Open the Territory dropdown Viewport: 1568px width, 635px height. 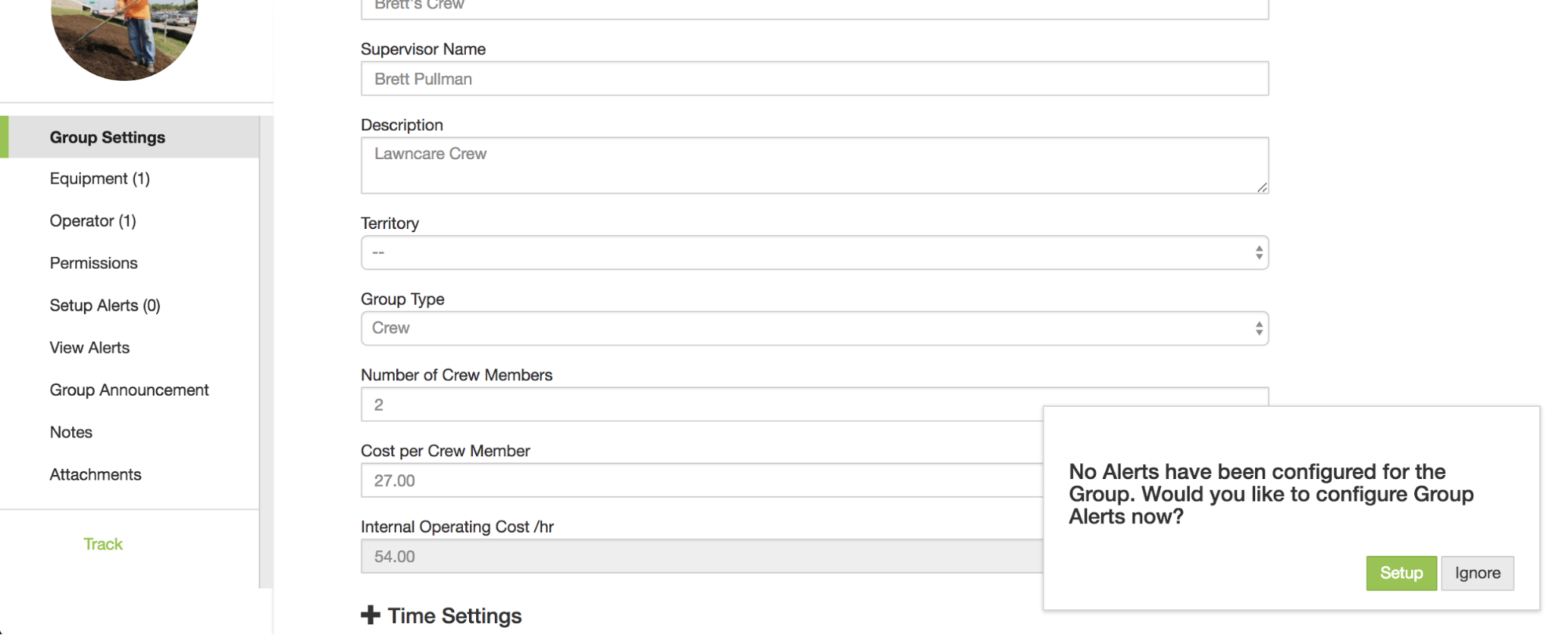[814, 252]
